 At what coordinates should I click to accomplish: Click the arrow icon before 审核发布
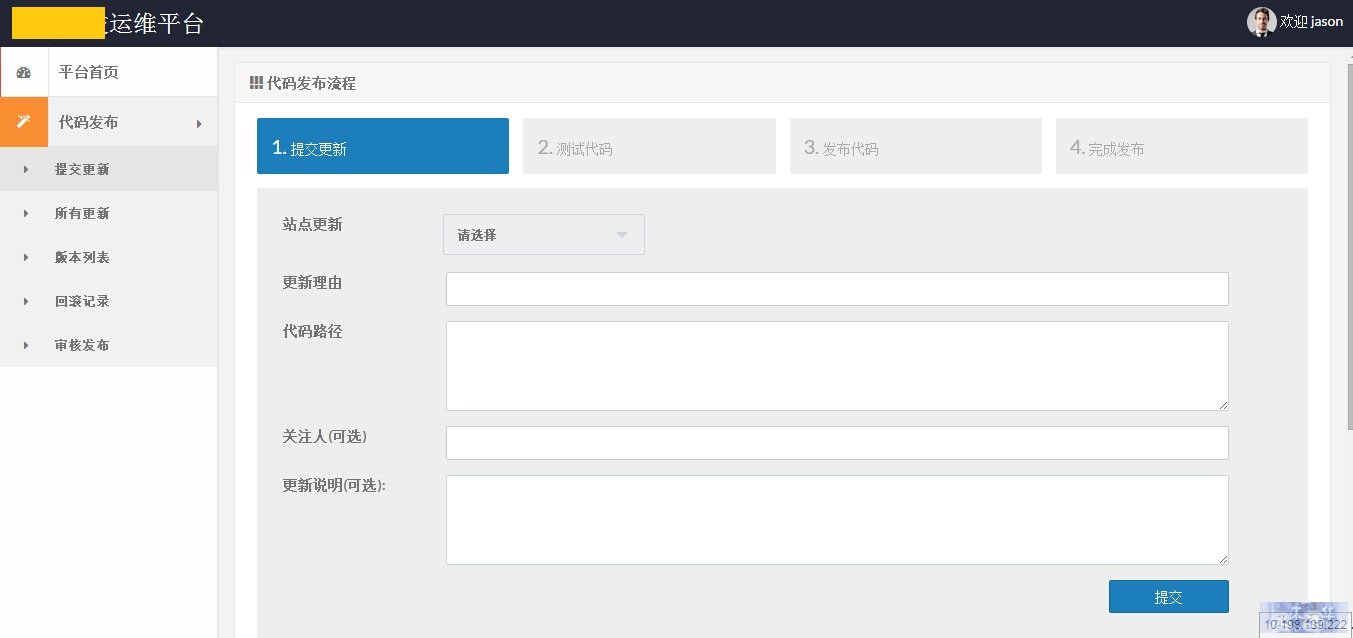pyautogui.click(x=26, y=345)
